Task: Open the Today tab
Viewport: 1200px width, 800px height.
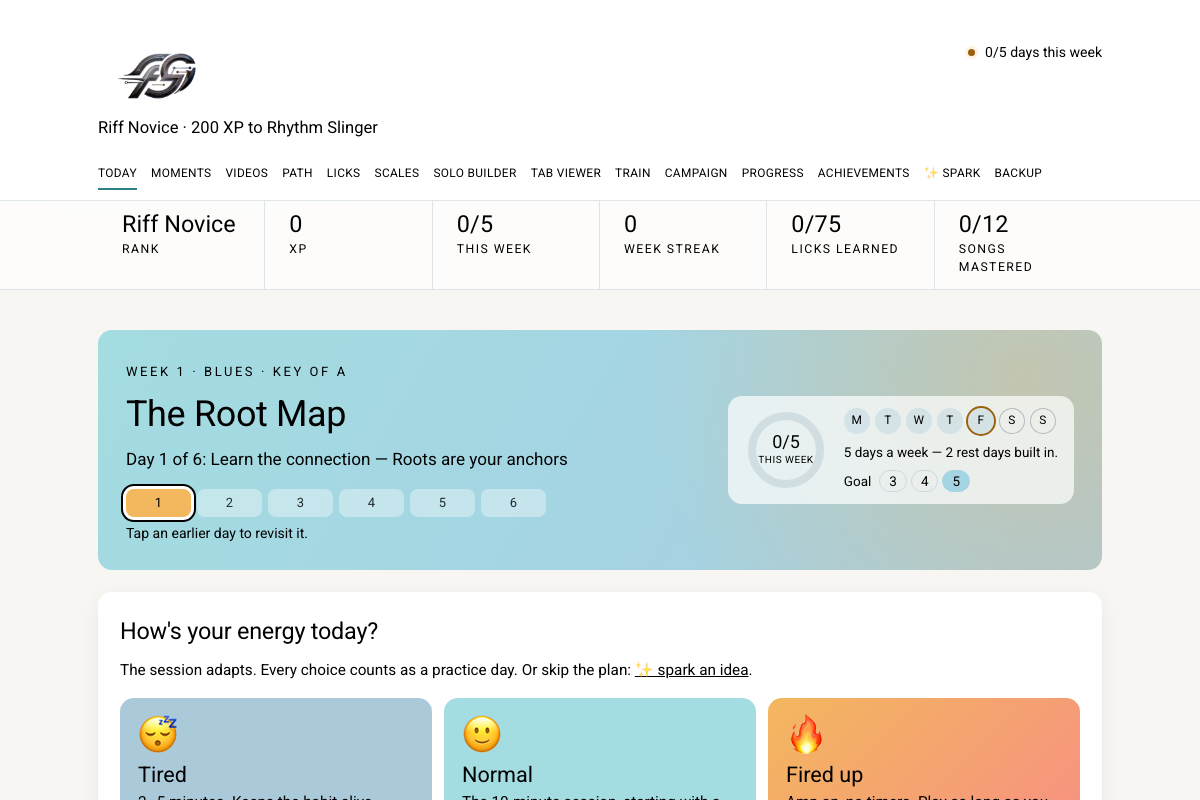Action: (117, 173)
